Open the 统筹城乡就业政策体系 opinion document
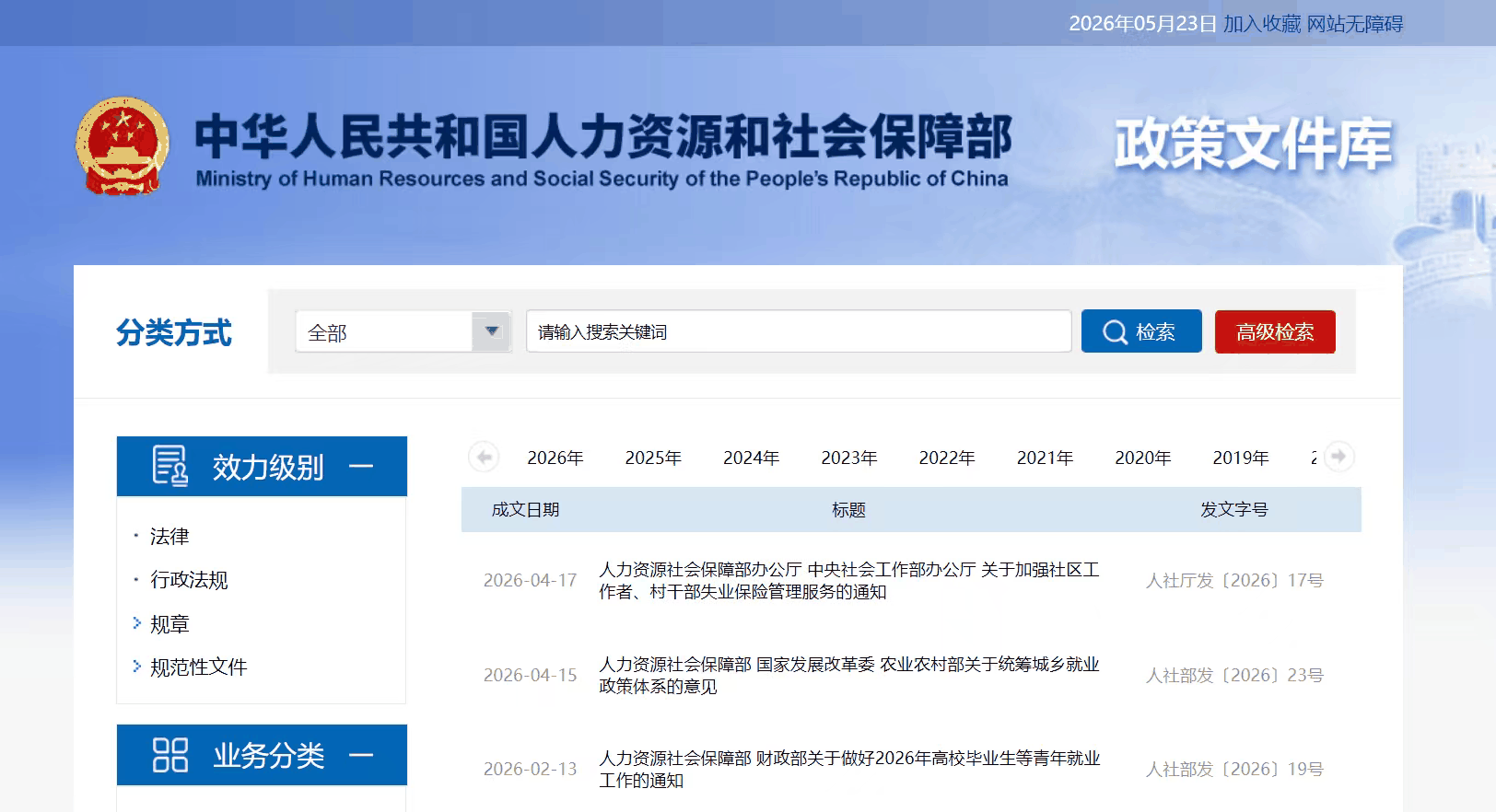This screenshot has width=1496, height=812. coord(849,675)
